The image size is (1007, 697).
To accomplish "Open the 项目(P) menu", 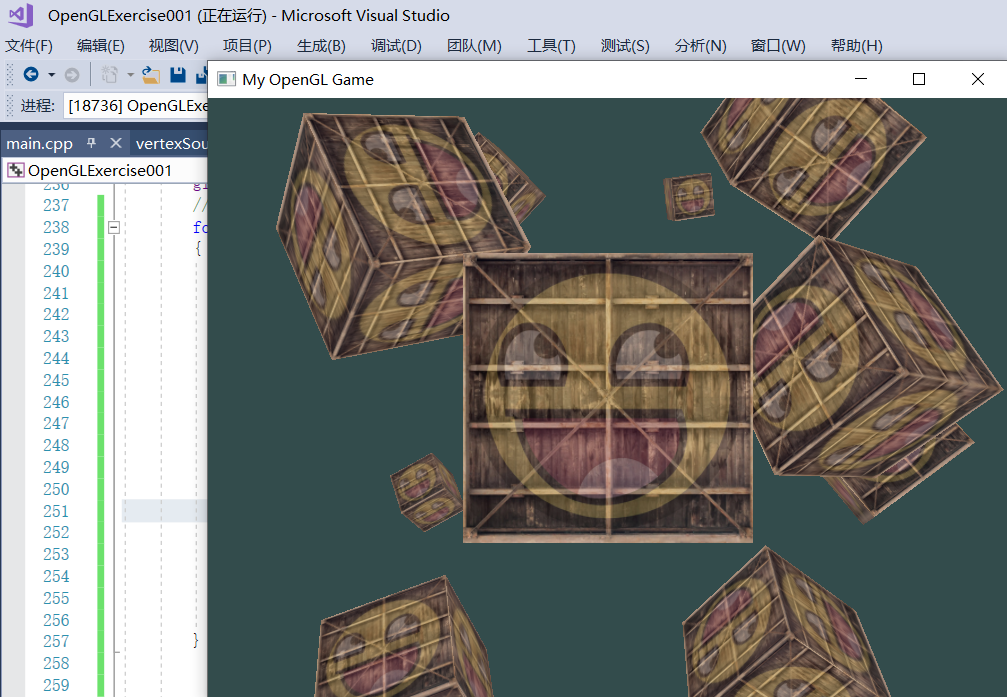I will click(247, 46).
